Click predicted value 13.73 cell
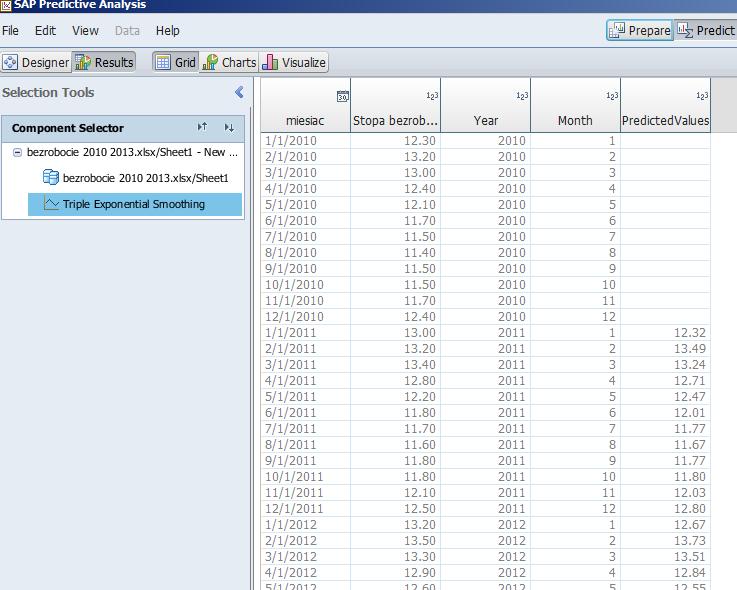This screenshot has height=590, width=737. pos(666,540)
